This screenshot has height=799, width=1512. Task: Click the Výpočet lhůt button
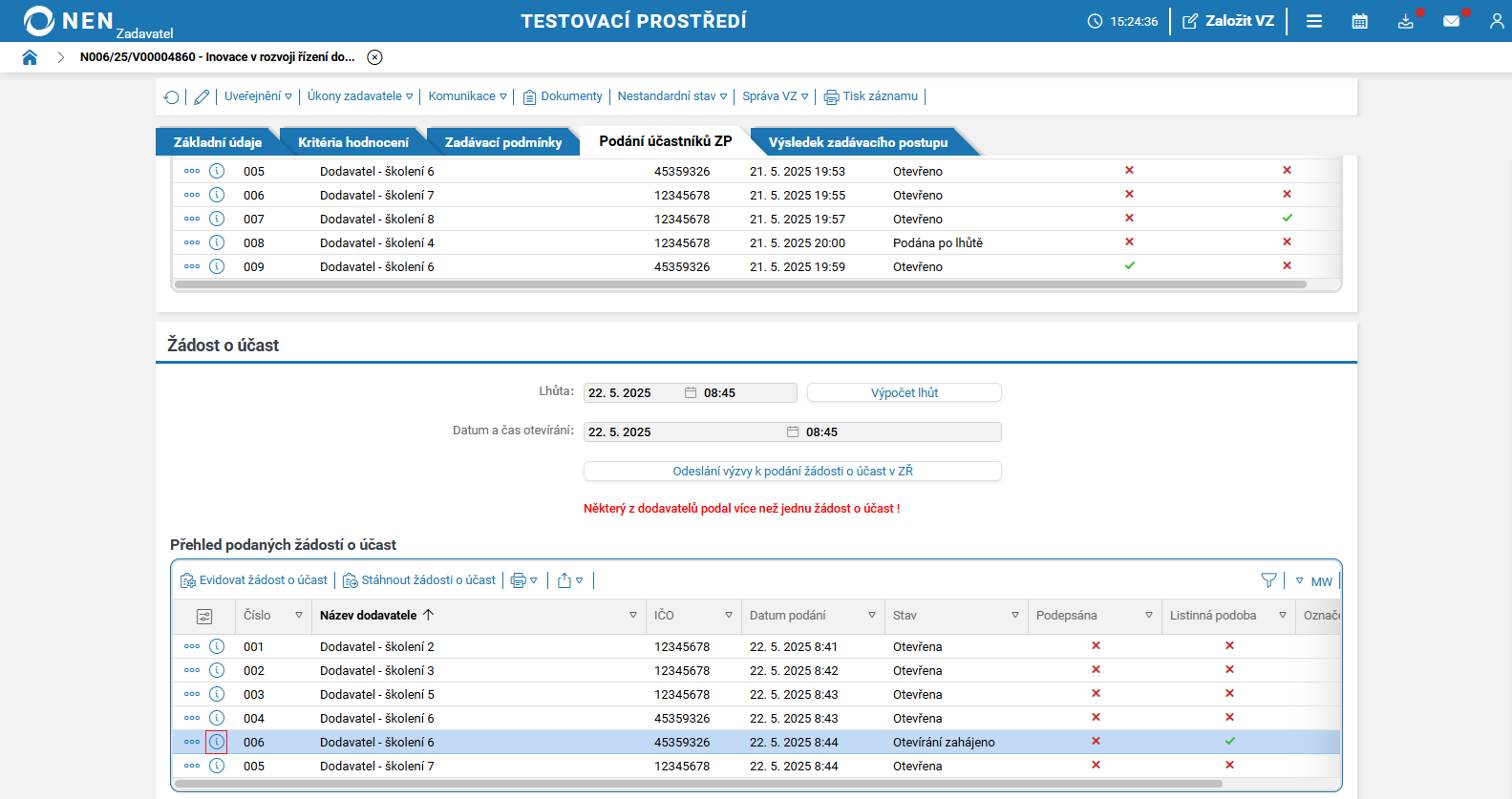(905, 392)
